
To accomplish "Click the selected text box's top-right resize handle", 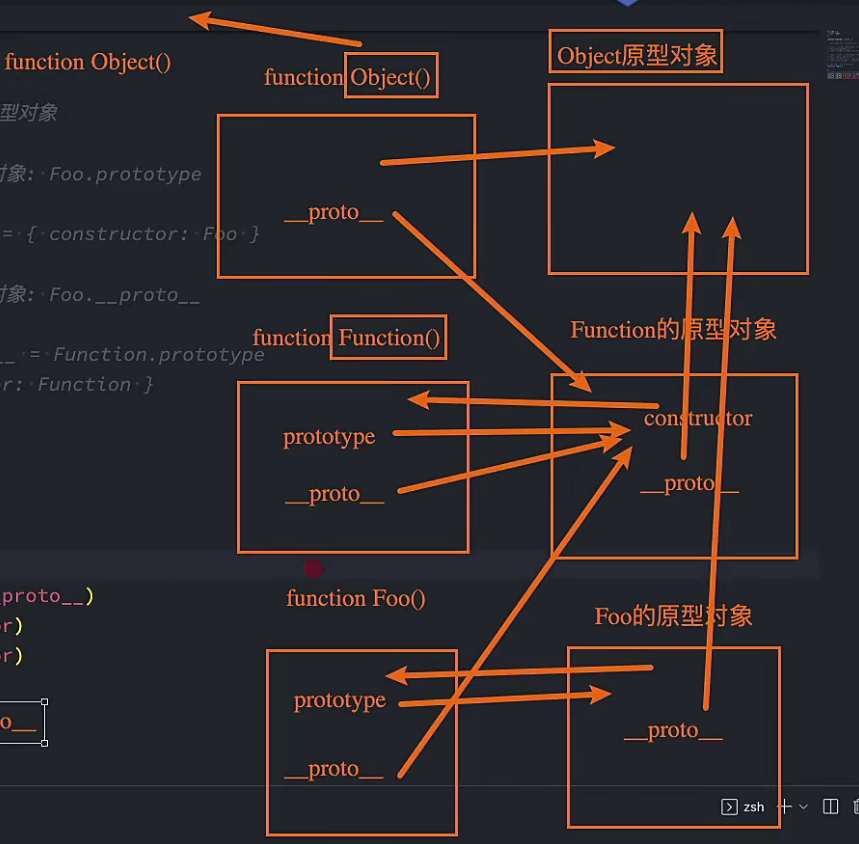I will pyautogui.click(x=44, y=702).
